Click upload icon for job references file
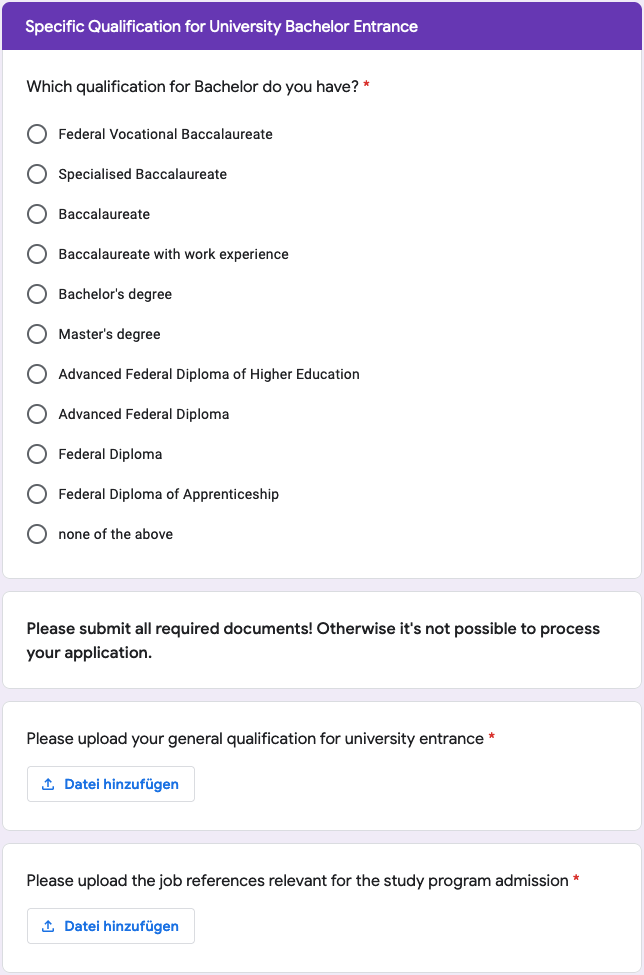The image size is (644, 975). (48, 927)
